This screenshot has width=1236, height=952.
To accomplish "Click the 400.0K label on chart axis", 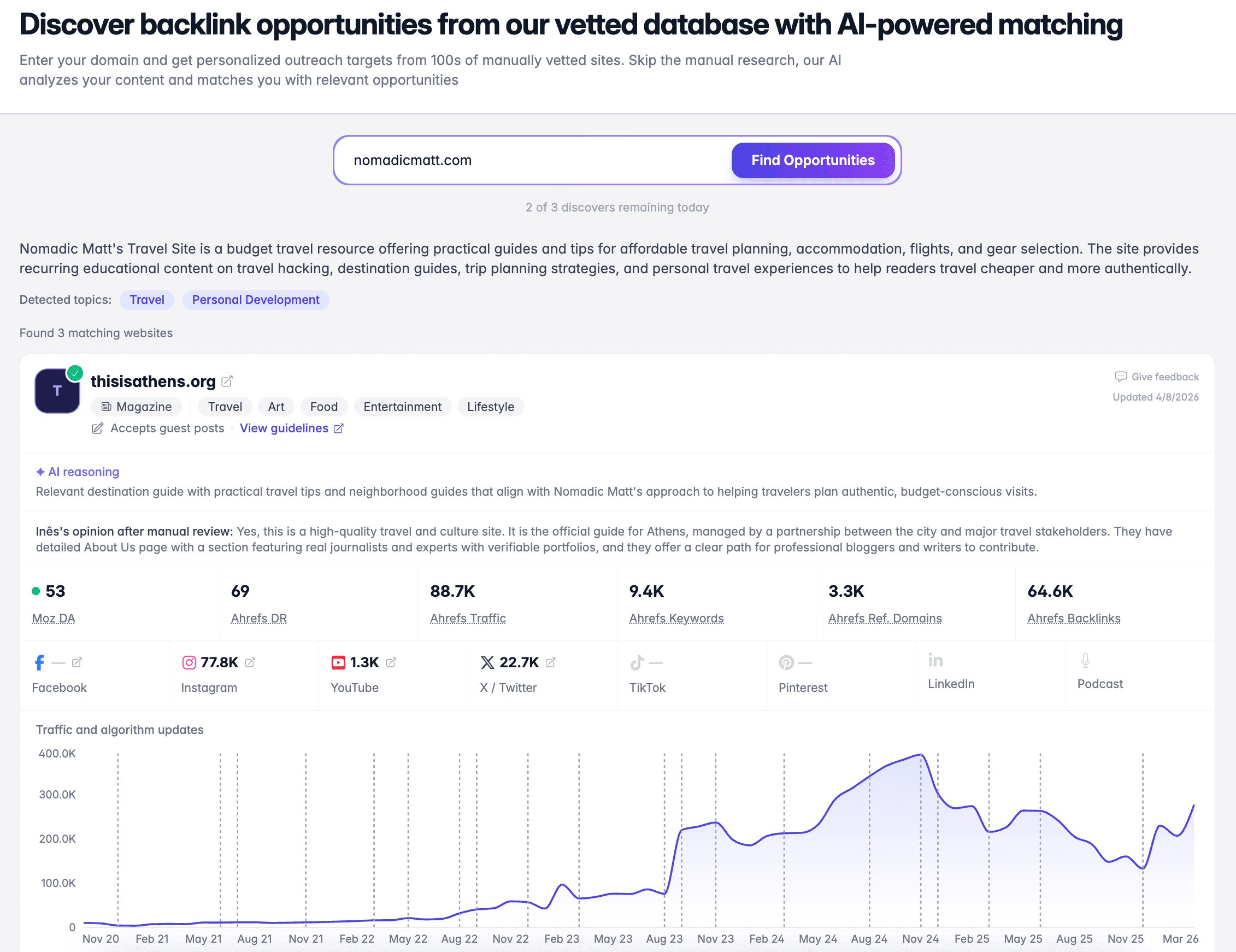I will coord(57,754).
